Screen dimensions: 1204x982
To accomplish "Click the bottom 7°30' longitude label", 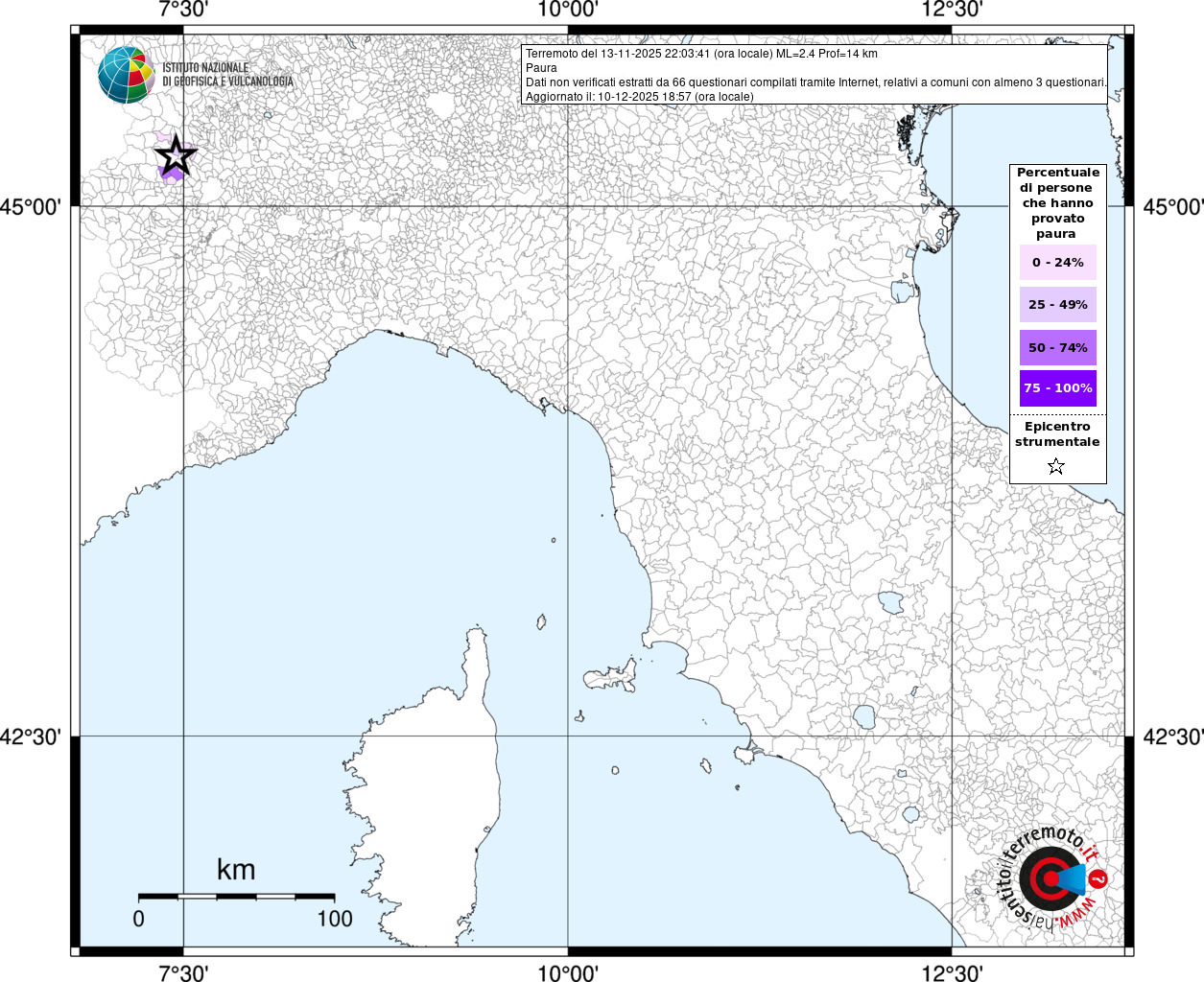I will click(x=183, y=972).
